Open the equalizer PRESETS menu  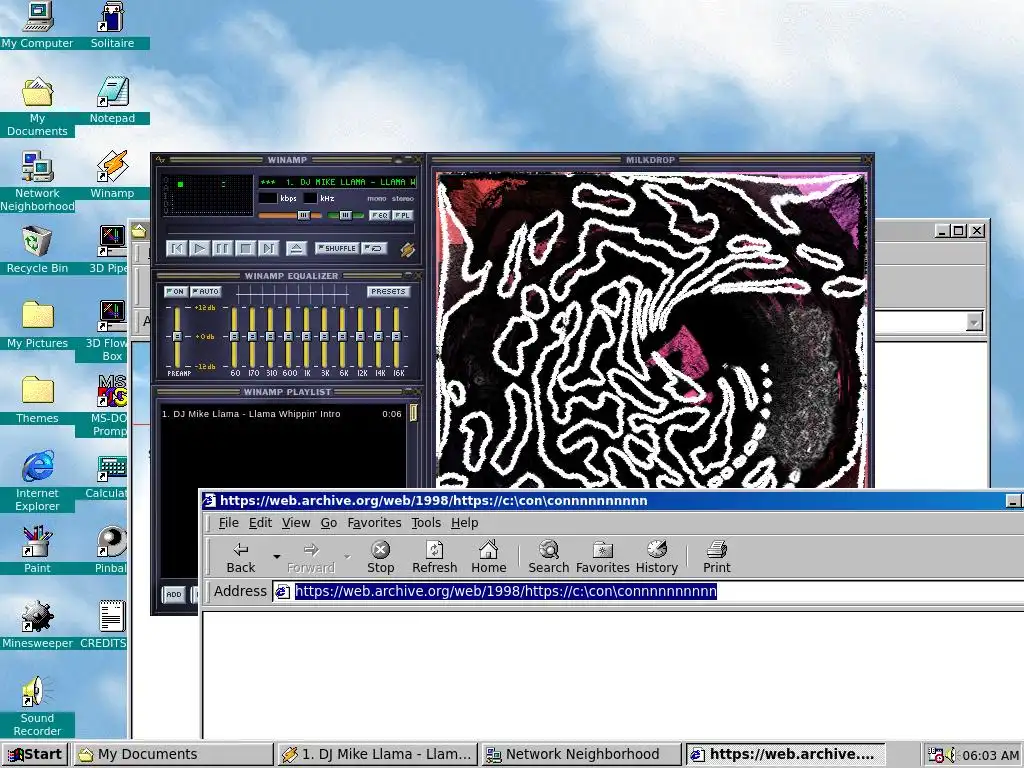[x=388, y=291]
